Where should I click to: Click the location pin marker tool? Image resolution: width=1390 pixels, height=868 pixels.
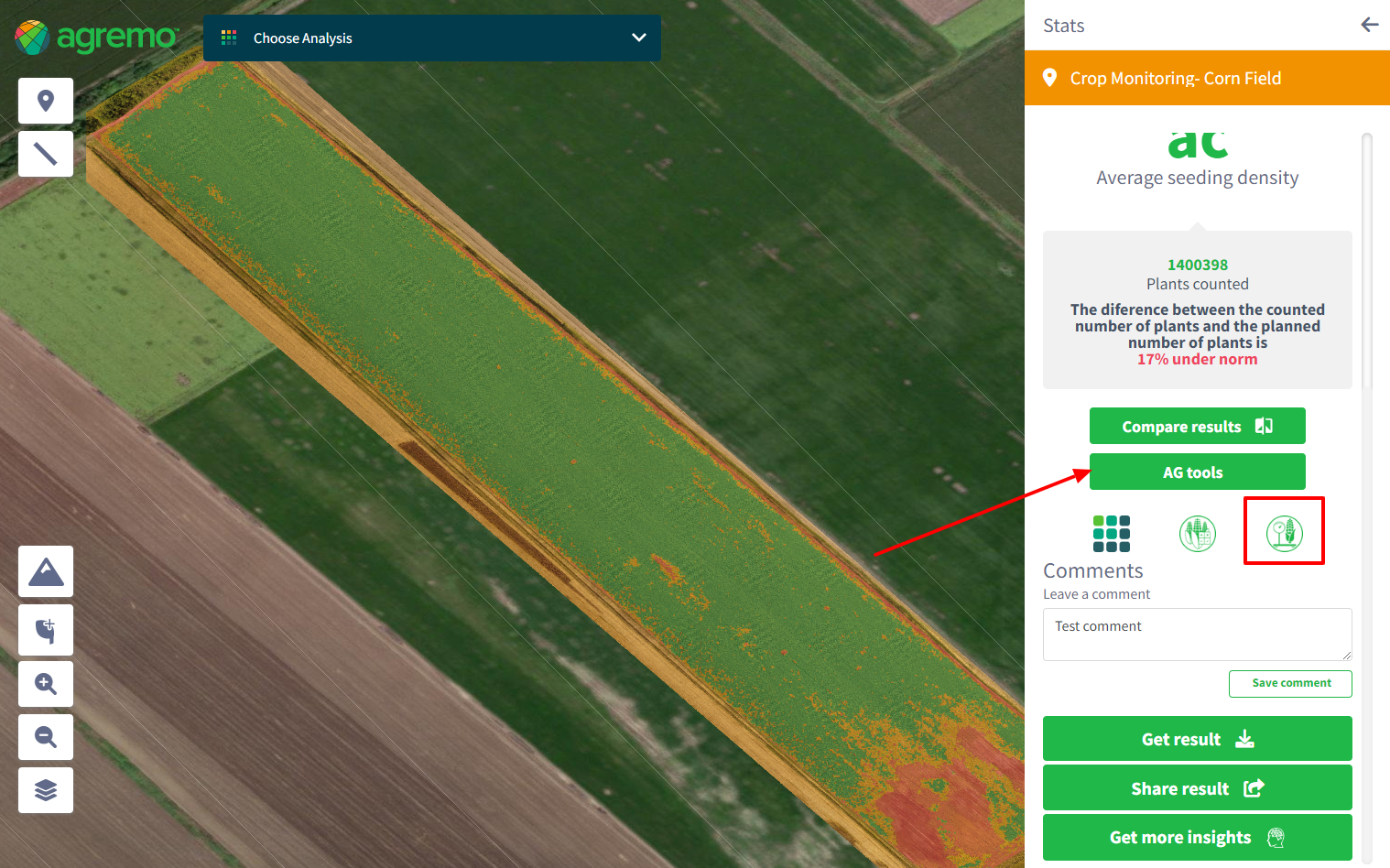pyautogui.click(x=46, y=101)
